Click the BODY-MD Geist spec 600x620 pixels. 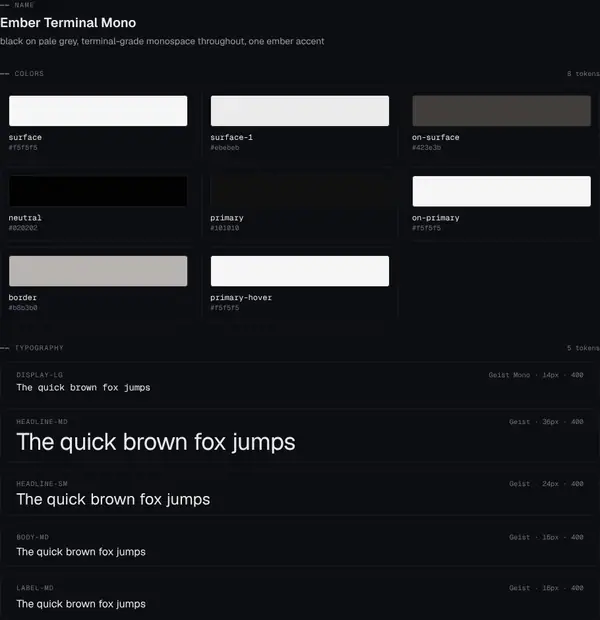click(x=546, y=537)
